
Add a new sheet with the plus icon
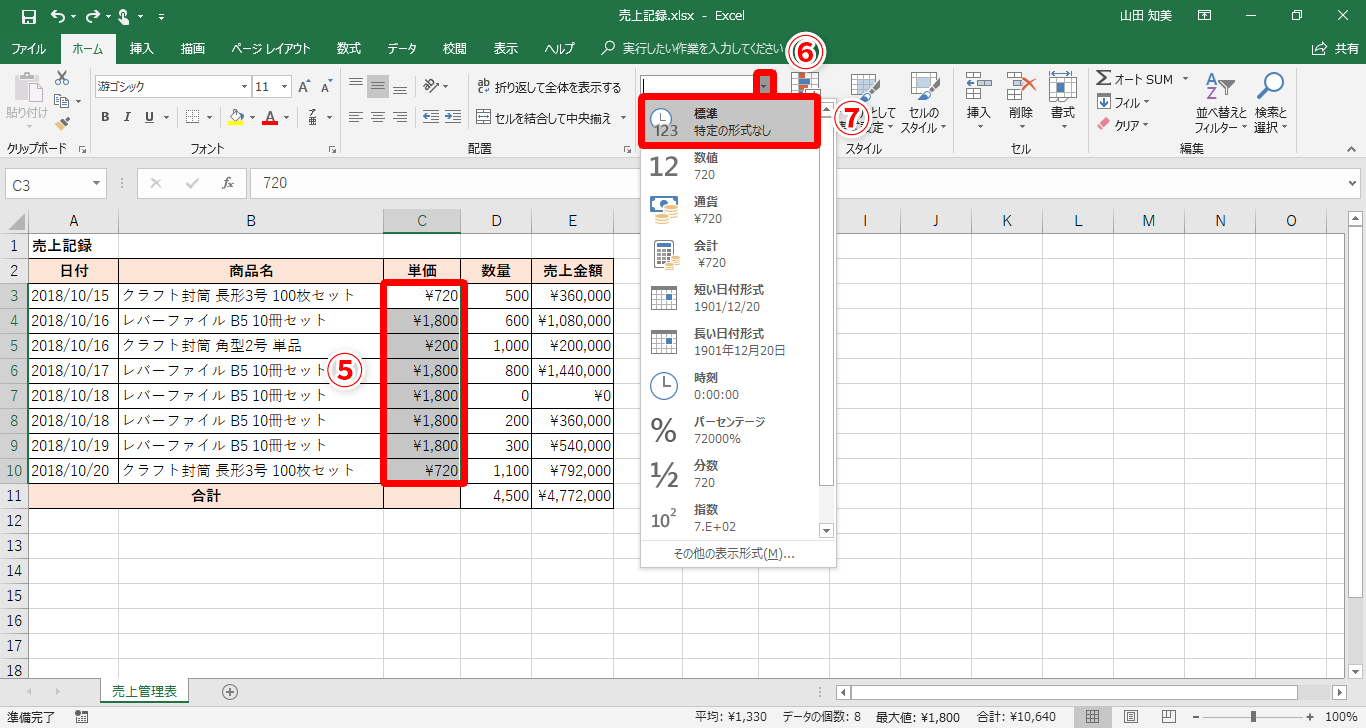coord(230,691)
